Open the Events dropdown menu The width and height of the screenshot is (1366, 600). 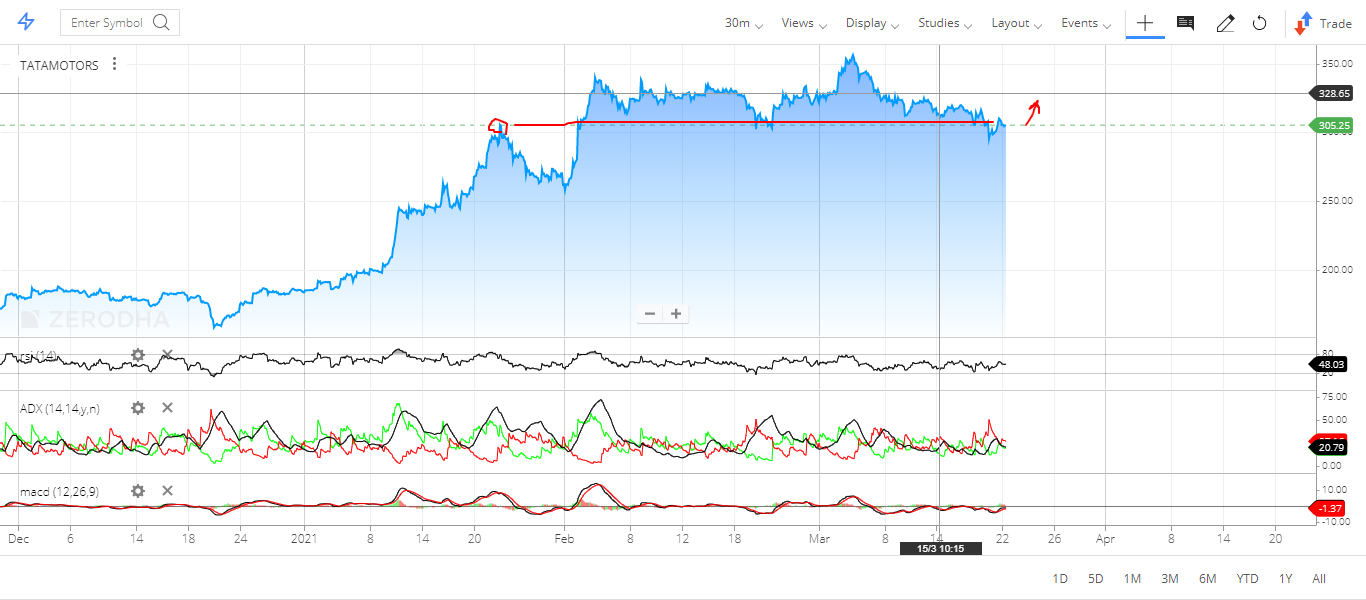click(1086, 23)
